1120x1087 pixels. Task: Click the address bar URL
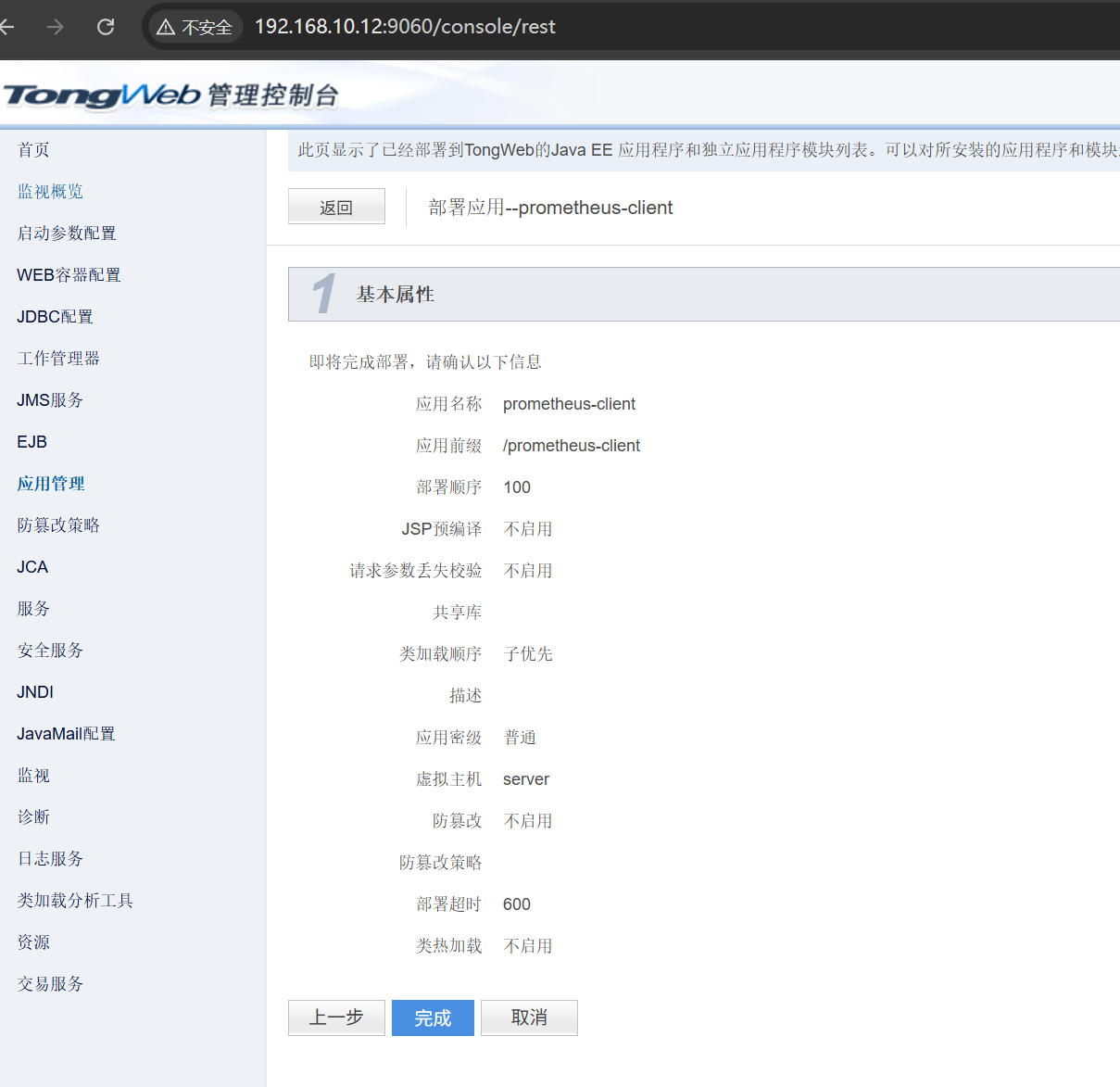click(x=405, y=27)
